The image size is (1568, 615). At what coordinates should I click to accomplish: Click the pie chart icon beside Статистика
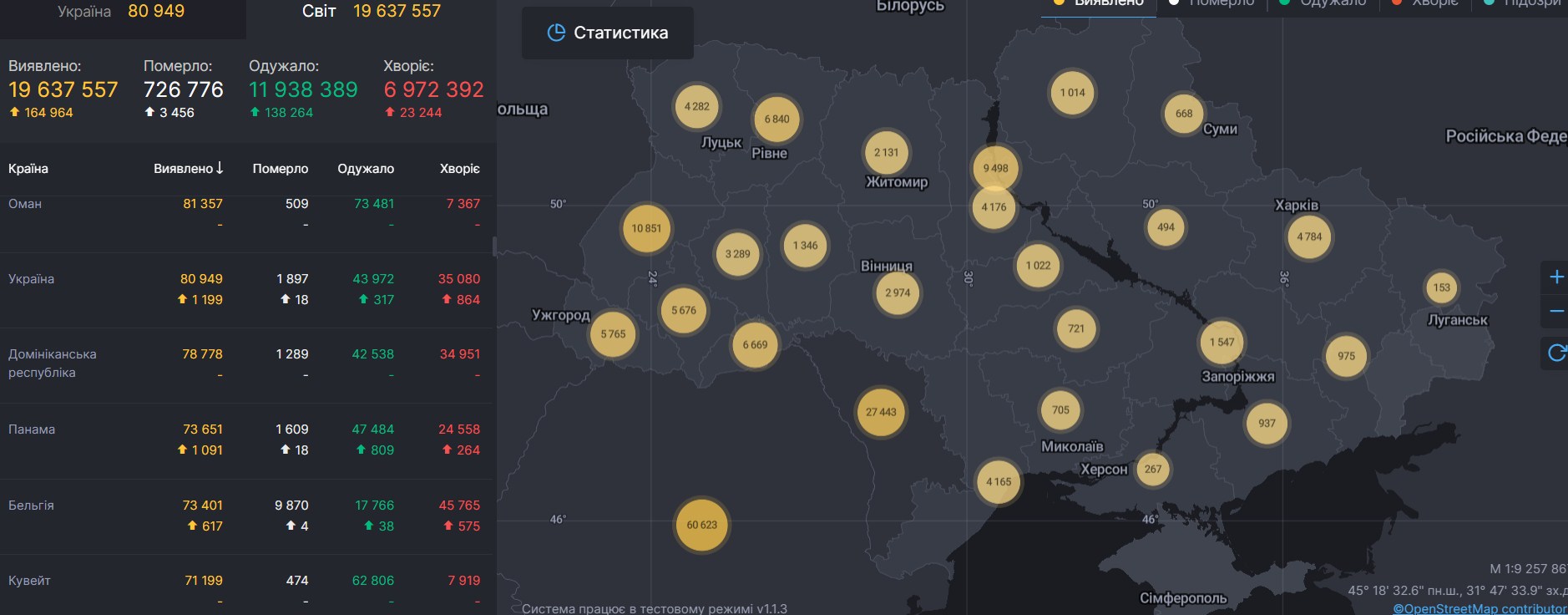[x=556, y=33]
